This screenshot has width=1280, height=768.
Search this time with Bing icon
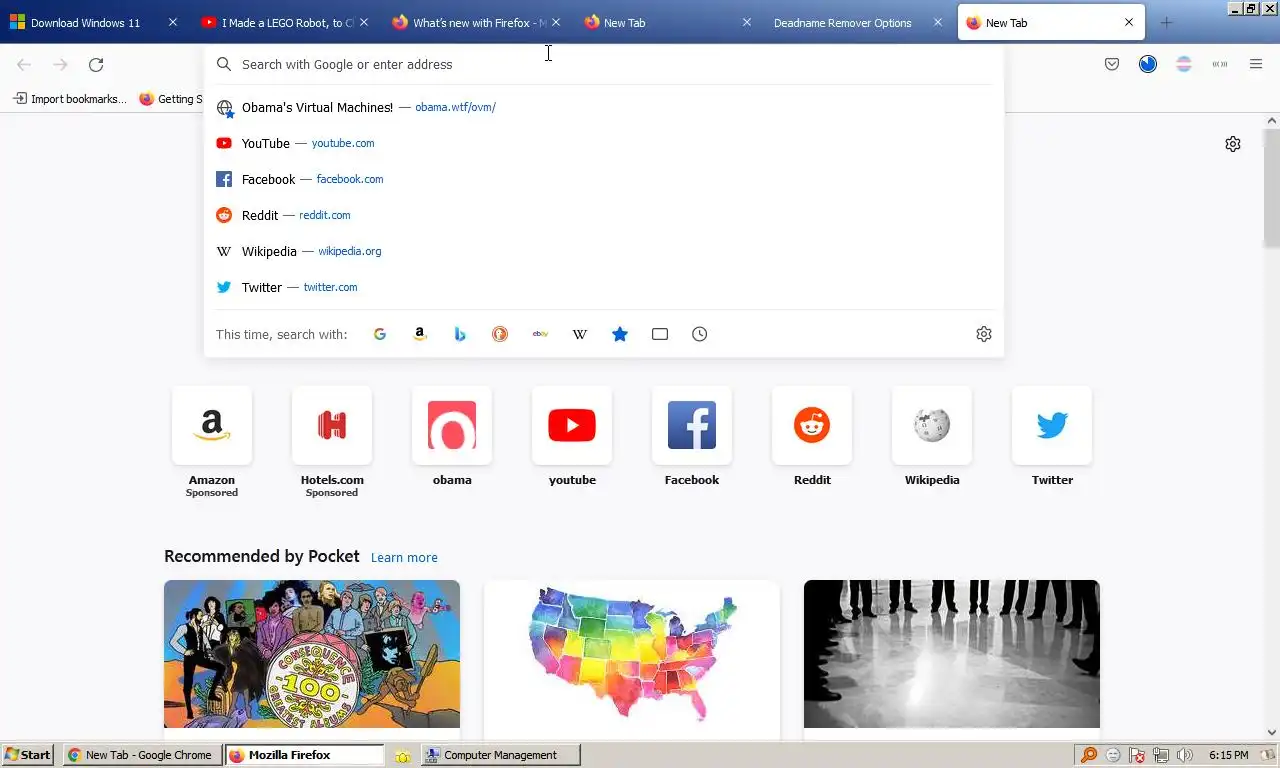coord(460,334)
